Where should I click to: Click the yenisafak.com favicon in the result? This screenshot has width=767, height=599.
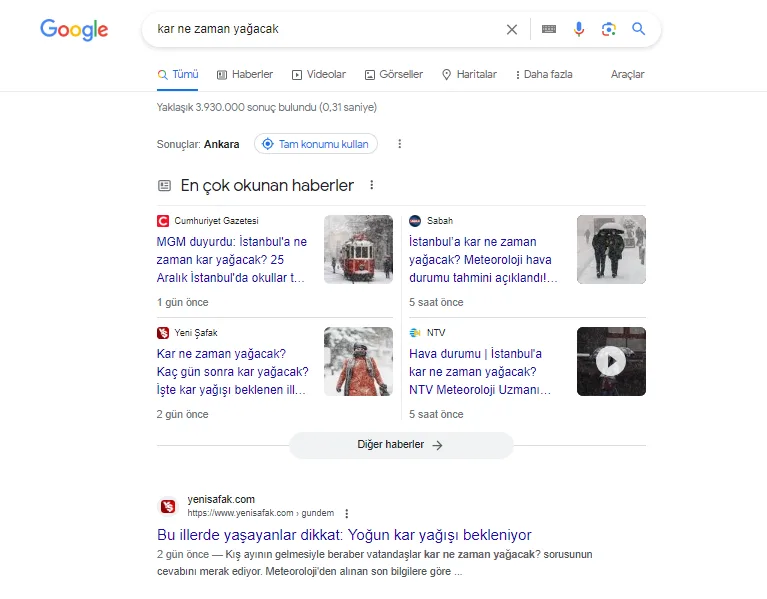[168, 506]
